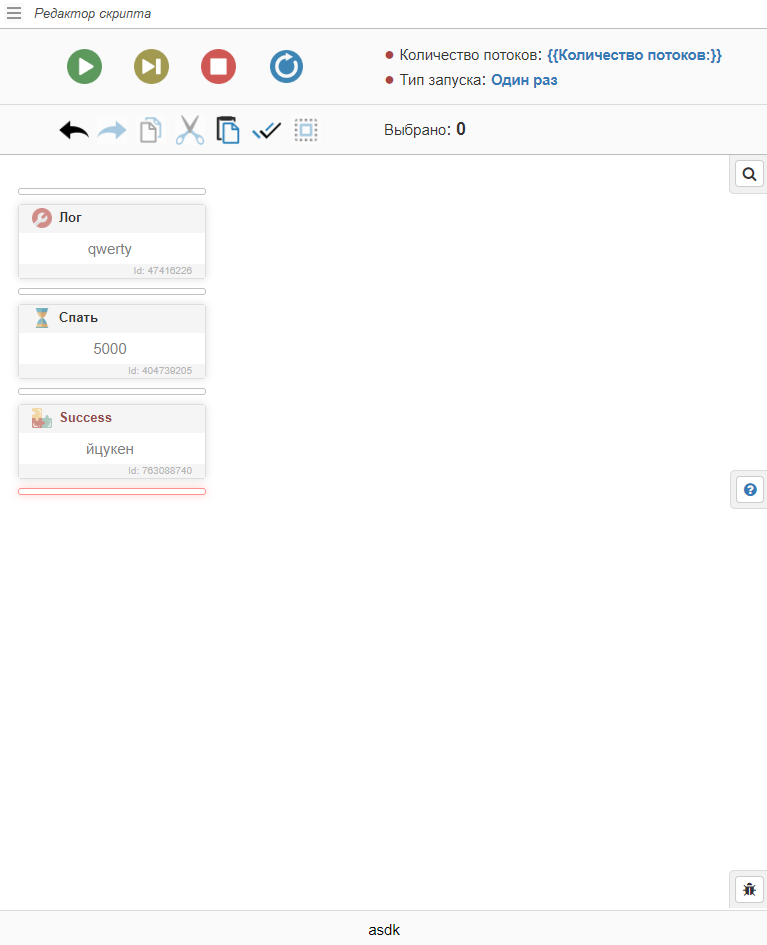Click the dotted-square selection icon
Screen dimensions: 767x945
[x=306, y=130]
